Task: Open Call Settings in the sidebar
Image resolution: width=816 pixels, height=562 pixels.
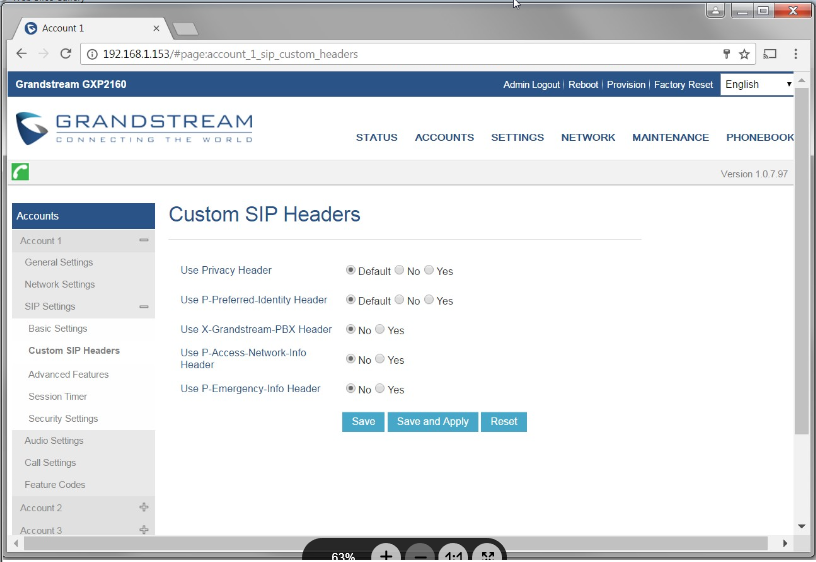Action: [50, 463]
